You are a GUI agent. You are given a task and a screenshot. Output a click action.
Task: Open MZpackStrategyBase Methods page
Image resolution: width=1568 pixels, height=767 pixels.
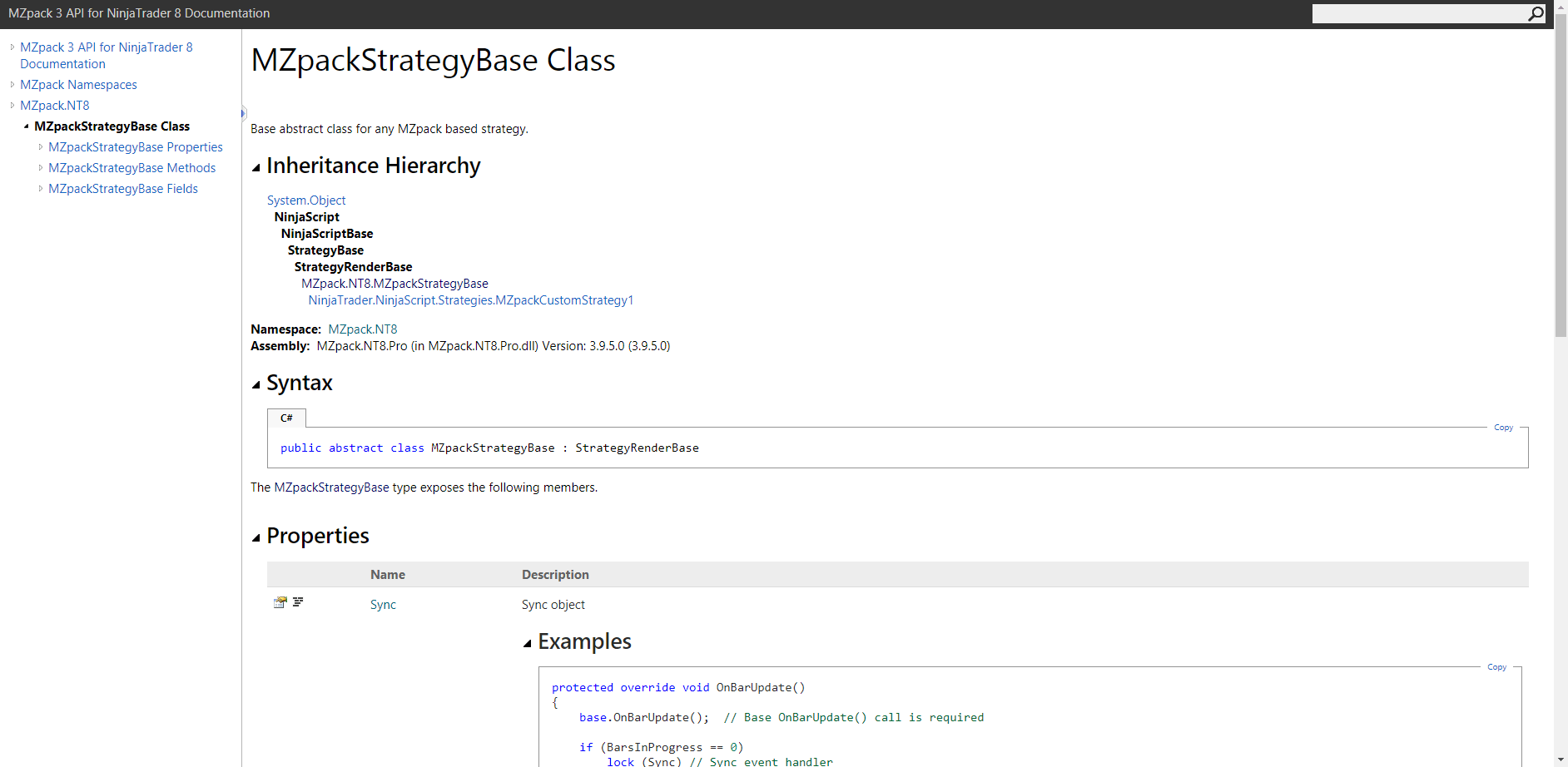click(131, 168)
